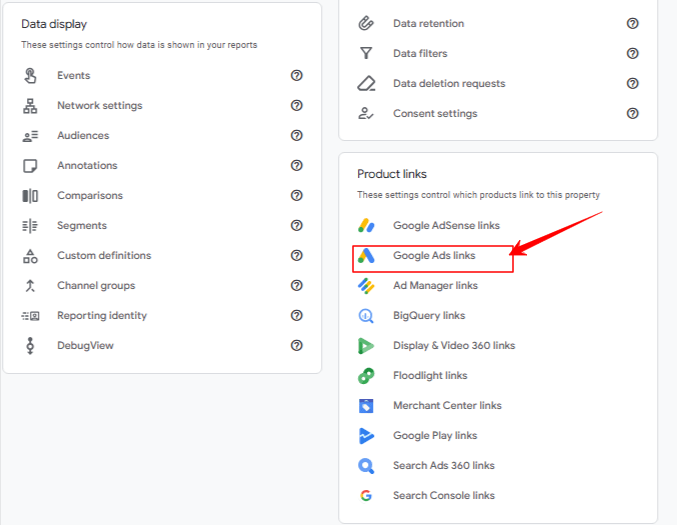
Task: Click the Display & Video 360 logo icon
Action: 366,346
